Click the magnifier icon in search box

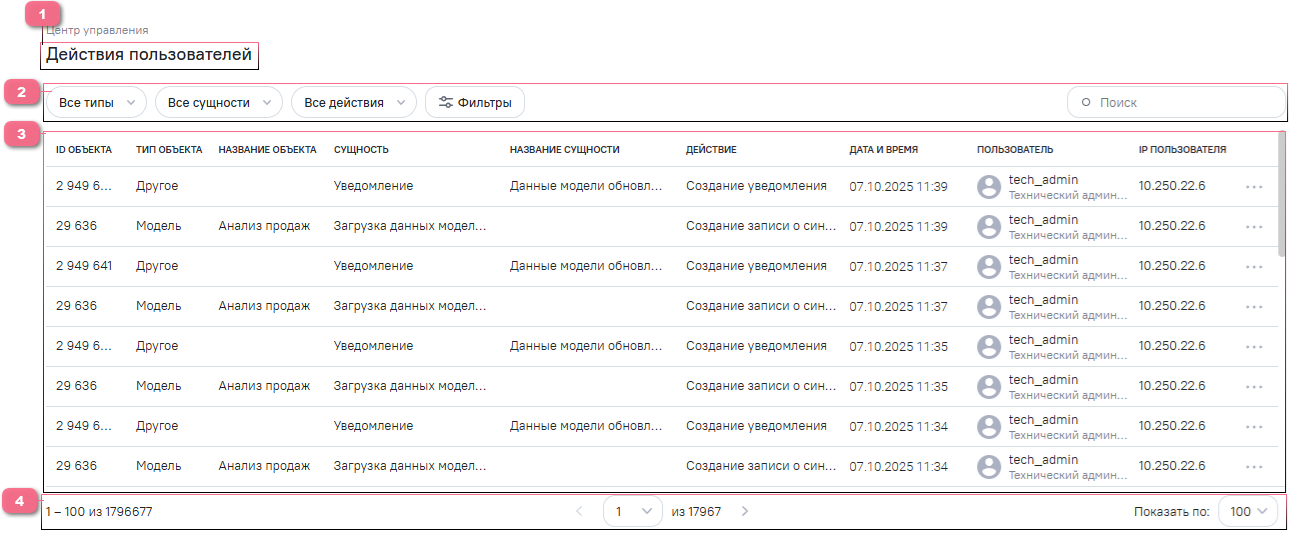pos(1086,102)
